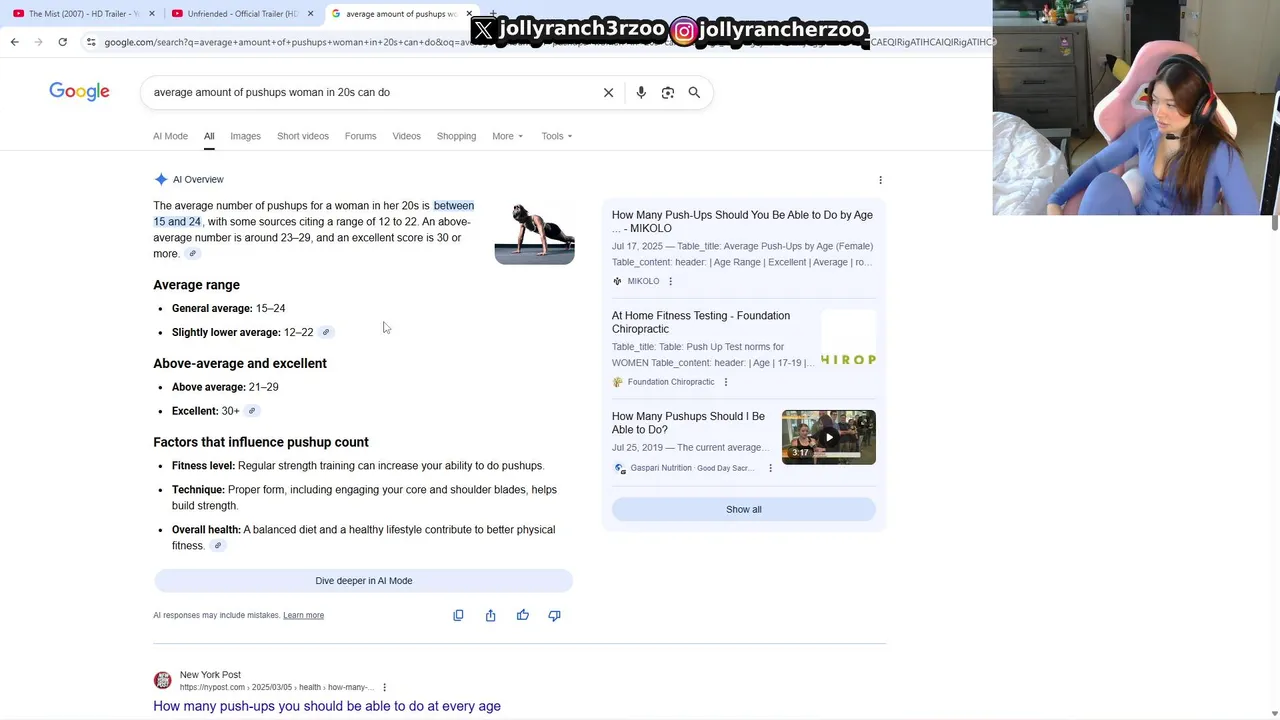Open the site info icon in address bar

click(x=91, y=42)
